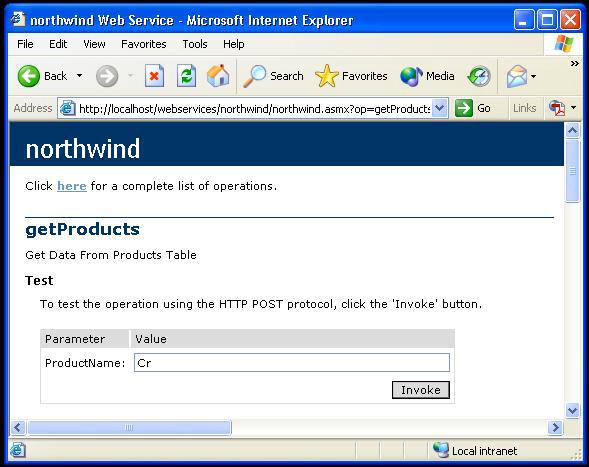The height and width of the screenshot is (467, 589).
Task: Click the Local intranet zone status icon
Action: [441, 450]
